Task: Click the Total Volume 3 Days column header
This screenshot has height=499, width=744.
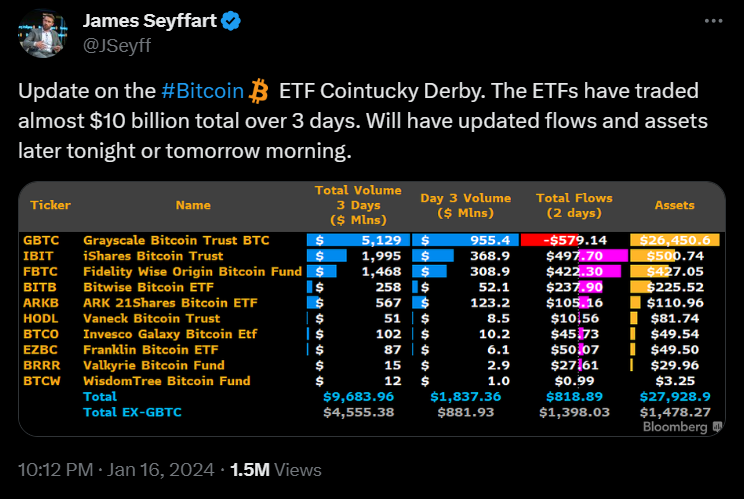Action: tap(358, 204)
